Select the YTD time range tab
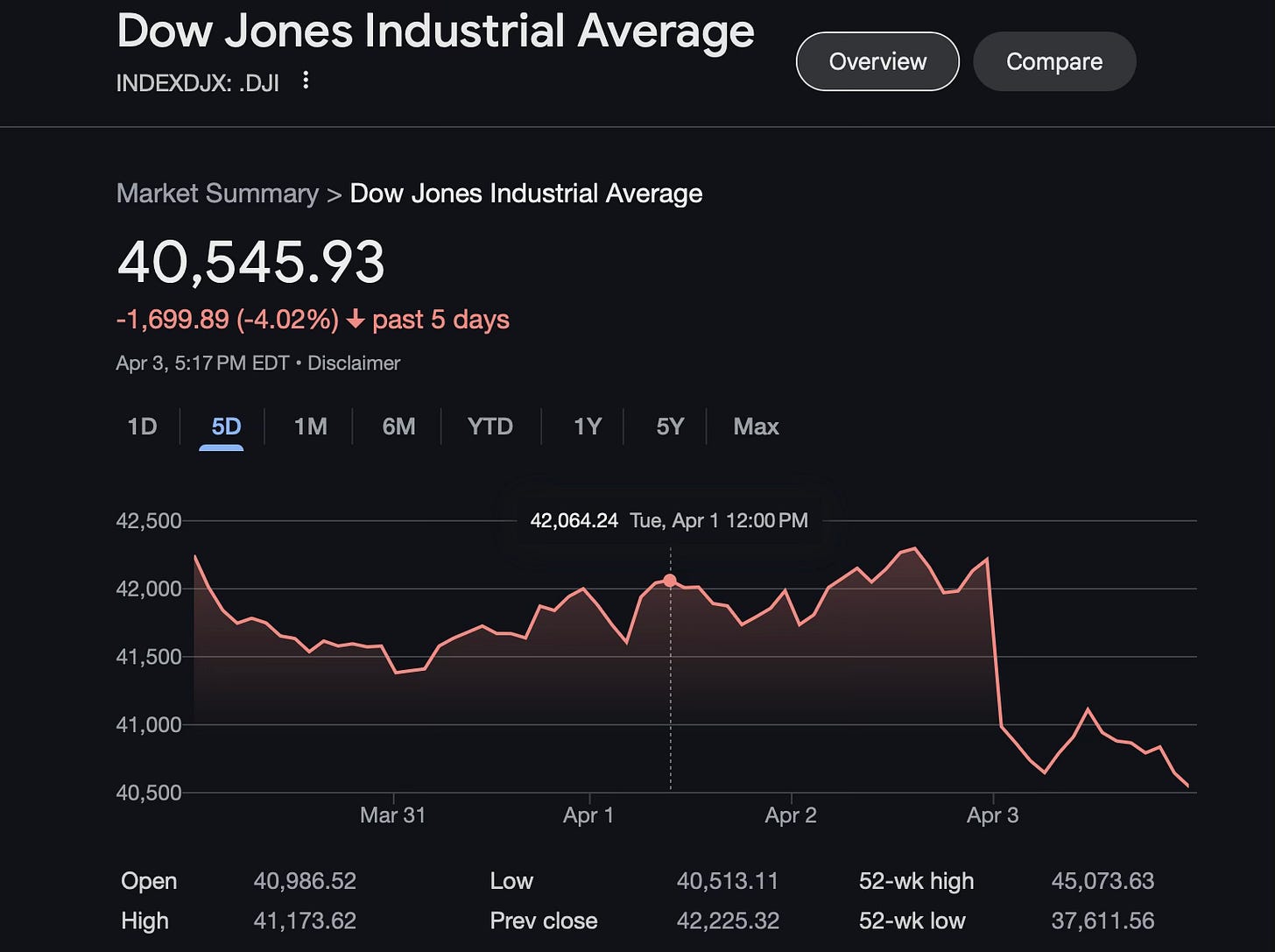 [x=490, y=427]
